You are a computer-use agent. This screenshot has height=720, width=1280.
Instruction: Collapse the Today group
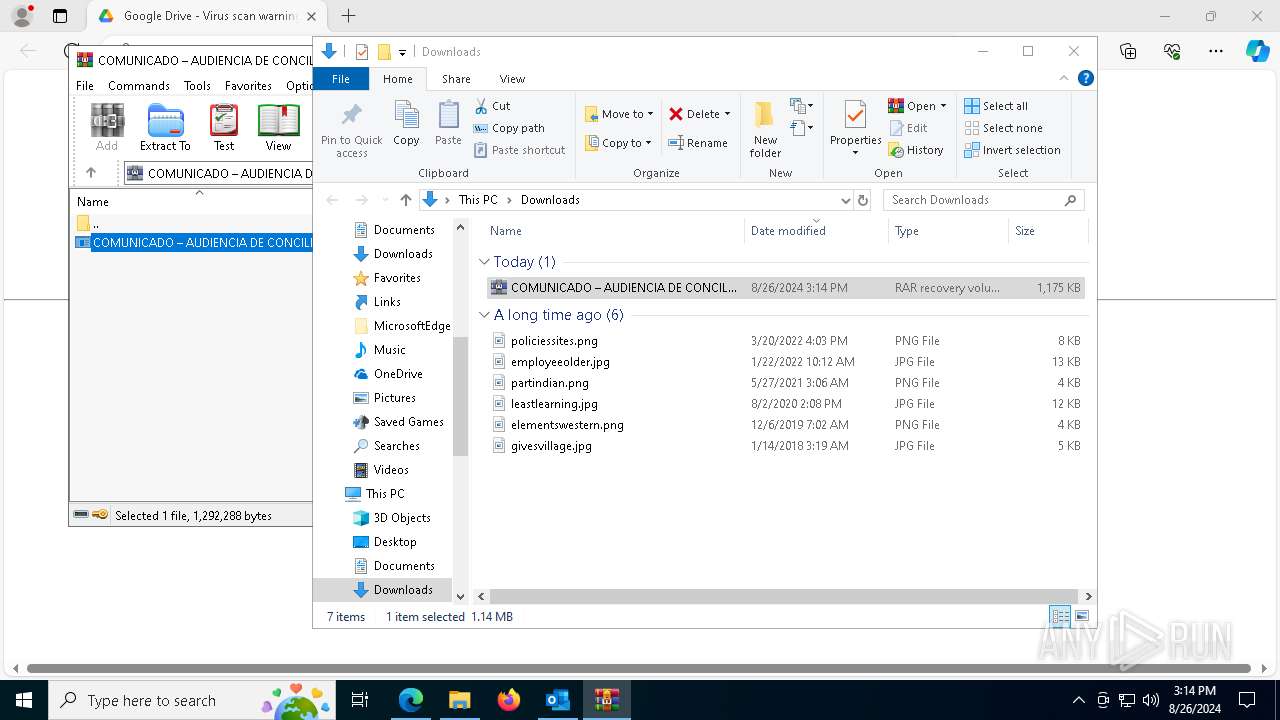(x=484, y=262)
